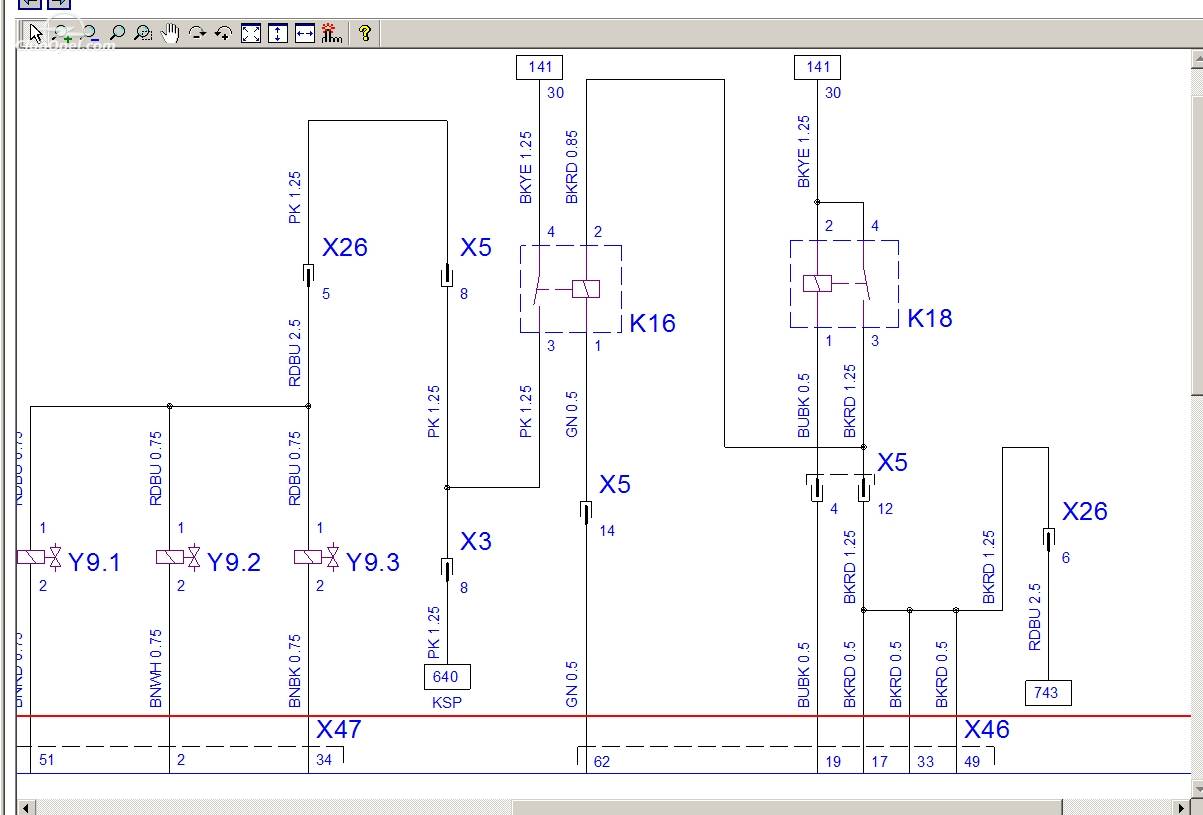Click the X26 label next to pin 5
This screenshot has width=1203, height=815.
pyautogui.click(x=345, y=247)
